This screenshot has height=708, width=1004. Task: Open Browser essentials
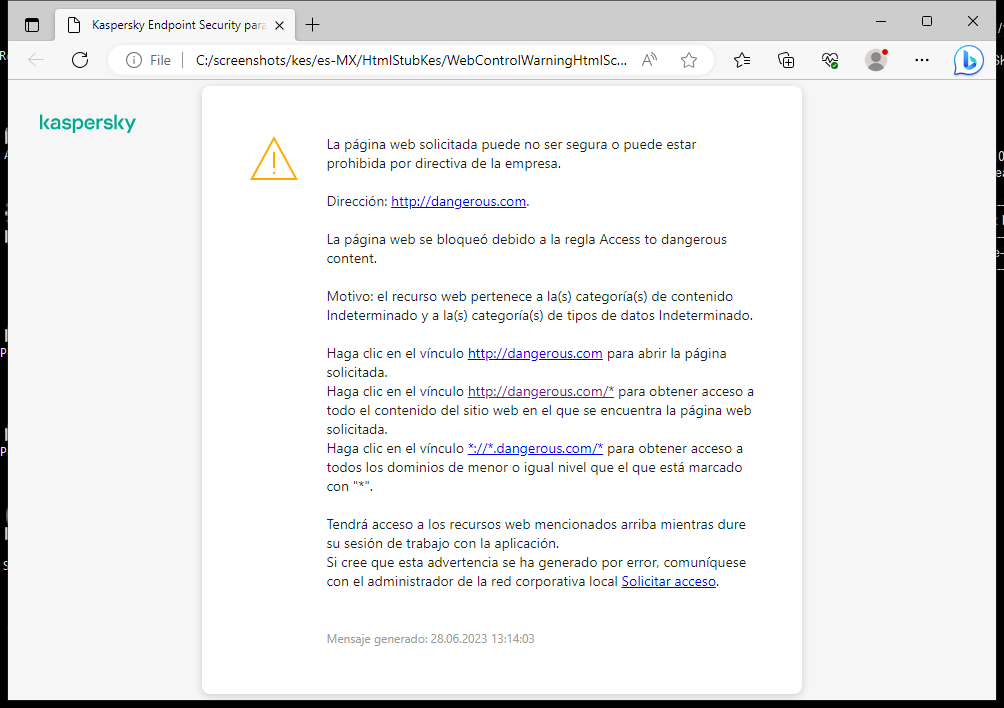coord(830,60)
